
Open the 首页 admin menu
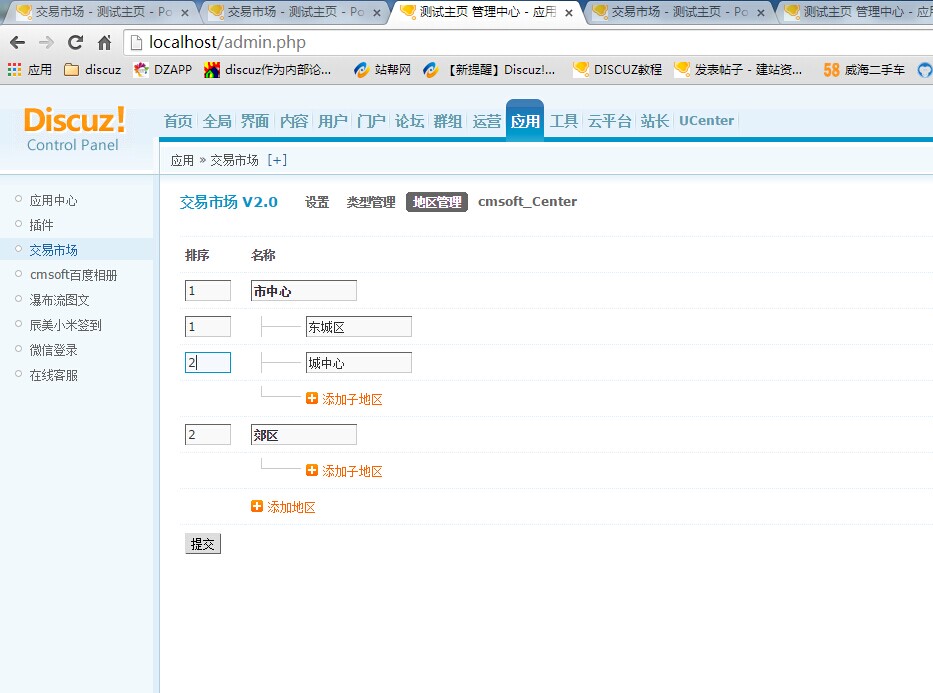tap(179, 121)
